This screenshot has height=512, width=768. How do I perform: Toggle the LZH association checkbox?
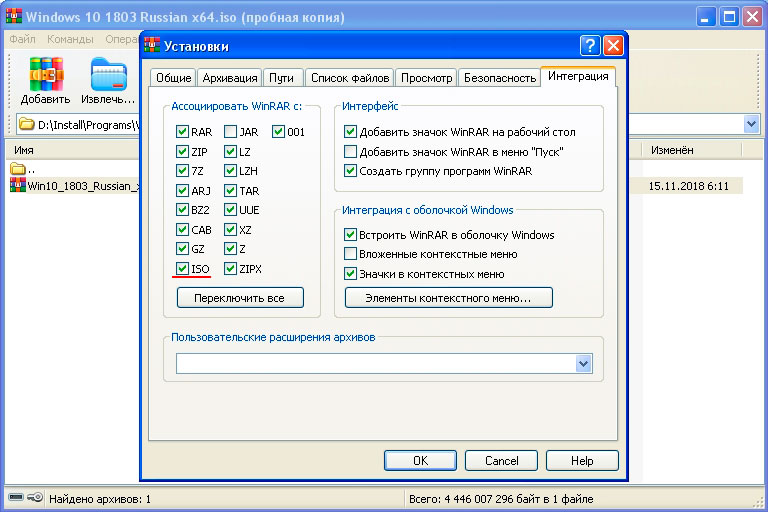tap(230, 171)
